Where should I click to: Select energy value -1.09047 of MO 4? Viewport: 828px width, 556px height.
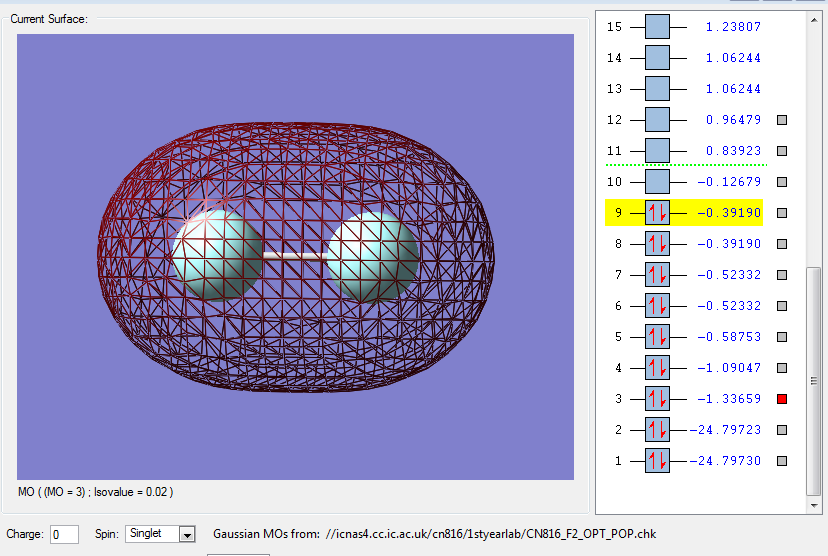730,368
